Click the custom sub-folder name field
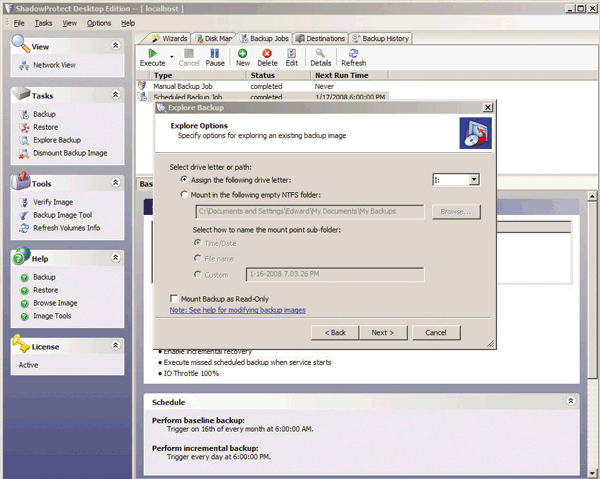The height and width of the screenshot is (479, 600). coord(335,274)
